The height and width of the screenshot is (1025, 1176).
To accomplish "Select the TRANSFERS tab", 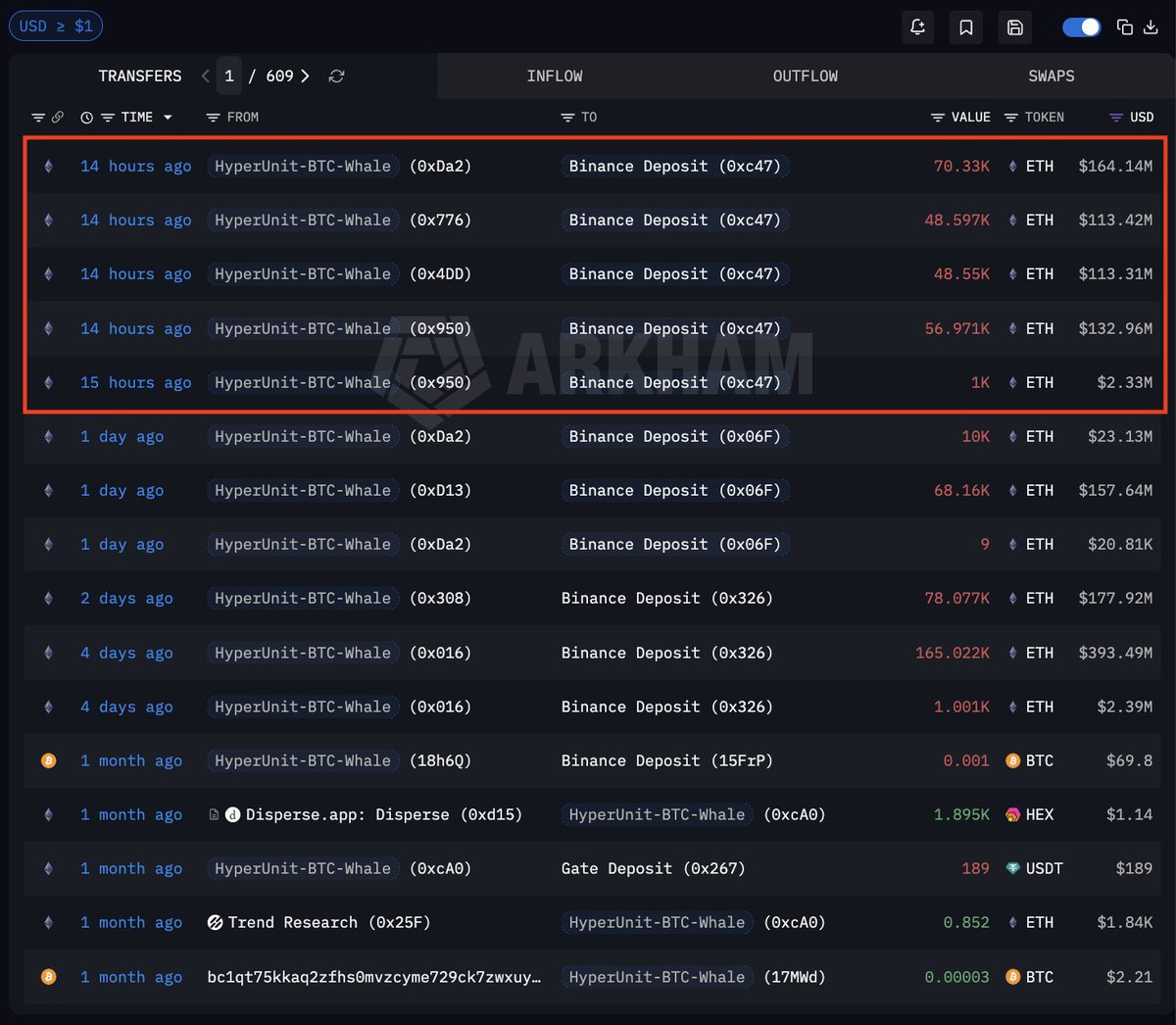I will pos(140,75).
